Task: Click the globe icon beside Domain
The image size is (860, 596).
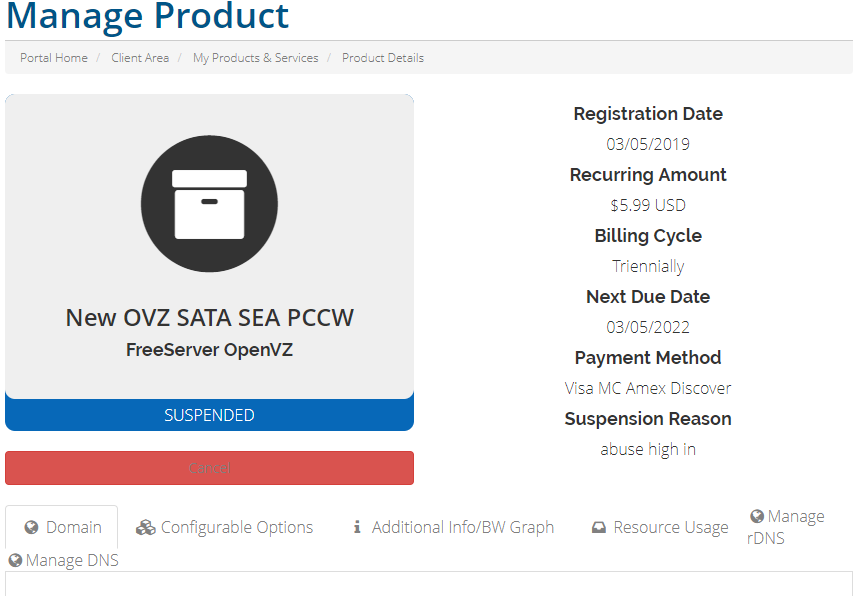Action: pyautogui.click(x=32, y=528)
